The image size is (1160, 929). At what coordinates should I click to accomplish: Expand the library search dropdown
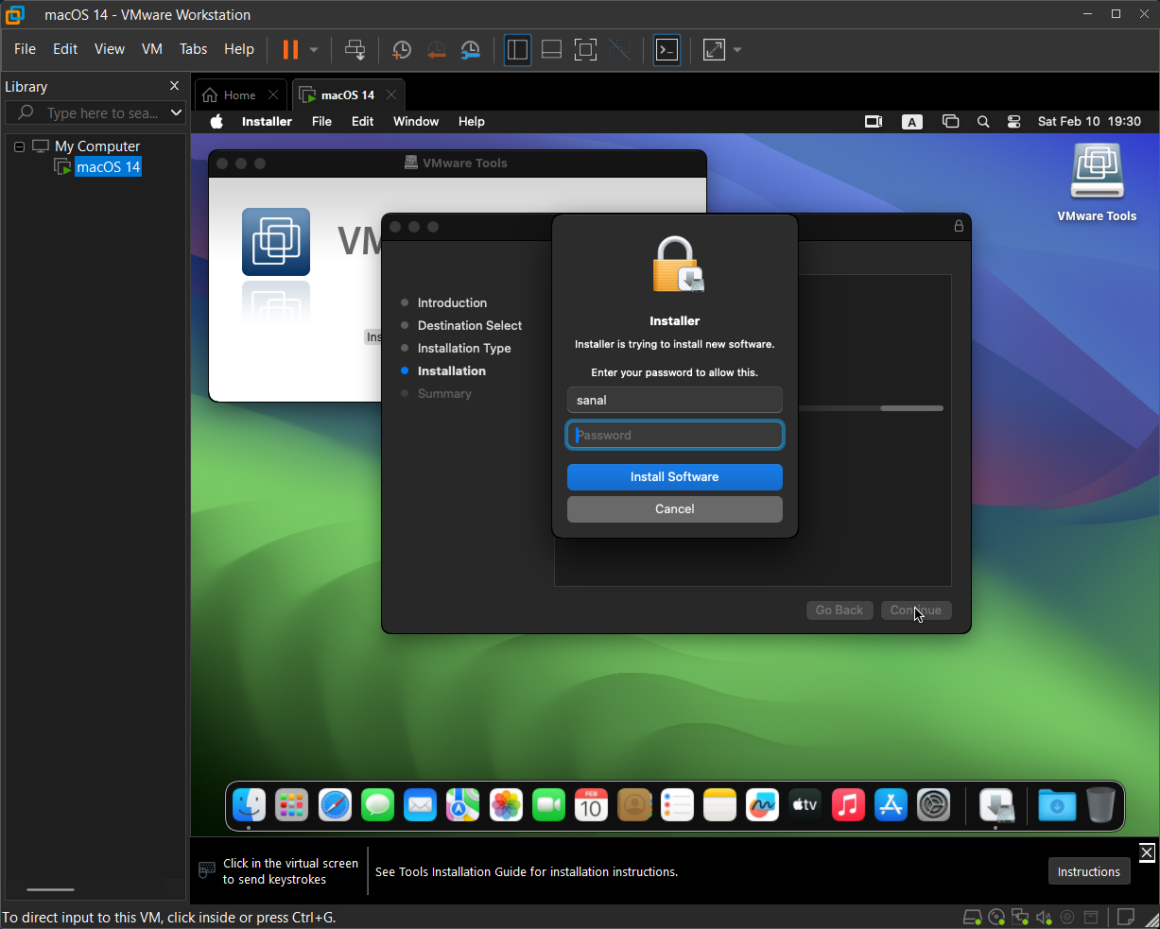pyautogui.click(x=176, y=113)
